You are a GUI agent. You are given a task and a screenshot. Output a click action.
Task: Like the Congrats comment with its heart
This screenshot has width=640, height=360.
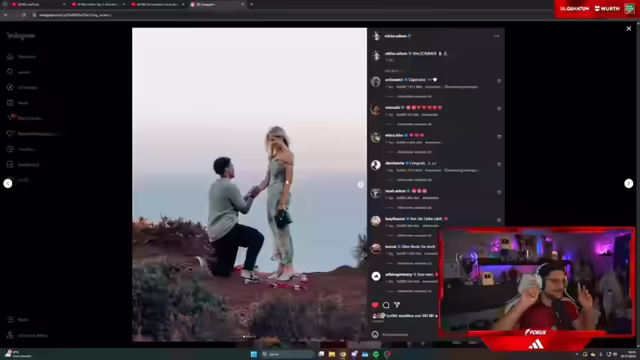499,164
